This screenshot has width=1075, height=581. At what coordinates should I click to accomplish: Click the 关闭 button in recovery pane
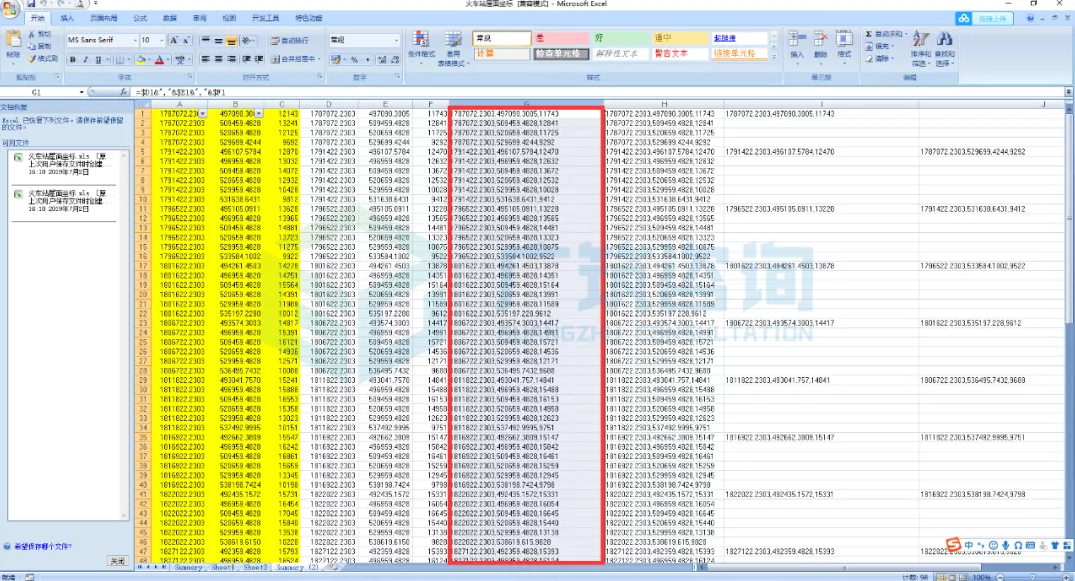(x=118, y=561)
